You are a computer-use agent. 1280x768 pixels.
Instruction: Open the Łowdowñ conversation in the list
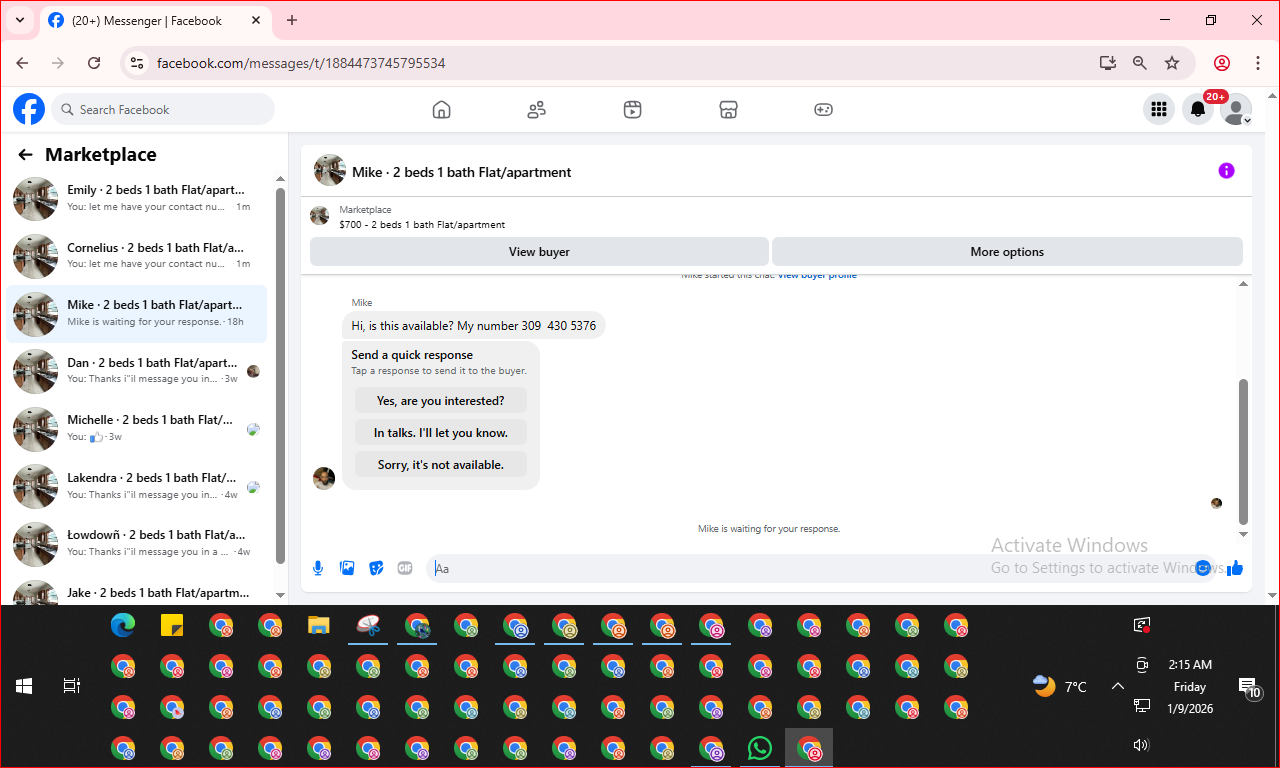[x=137, y=543]
